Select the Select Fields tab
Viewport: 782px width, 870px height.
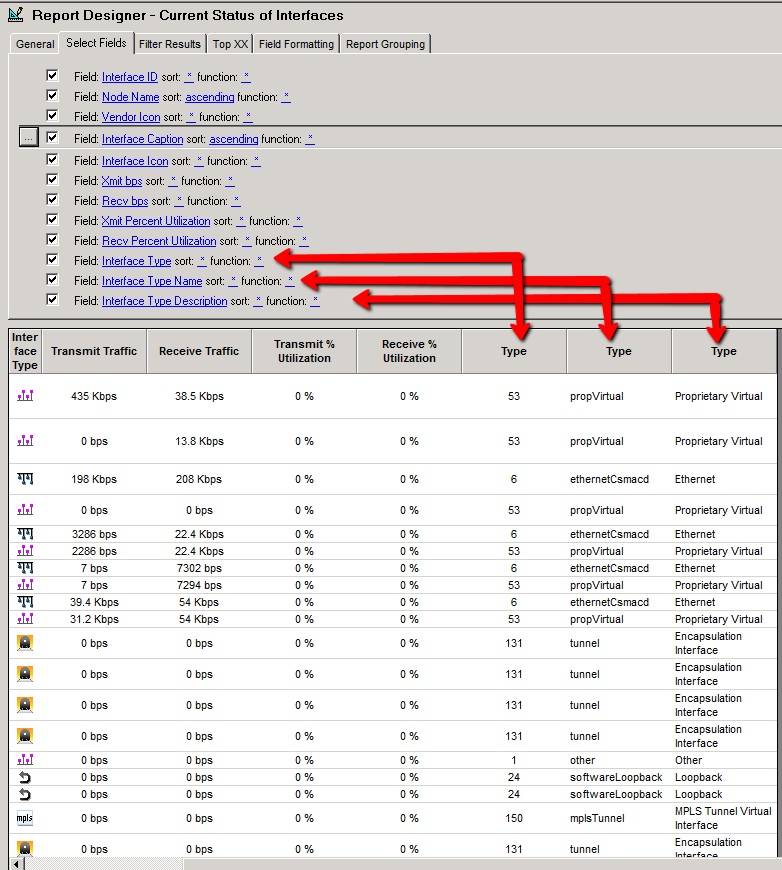pyautogui.click(x=96, y=43)
